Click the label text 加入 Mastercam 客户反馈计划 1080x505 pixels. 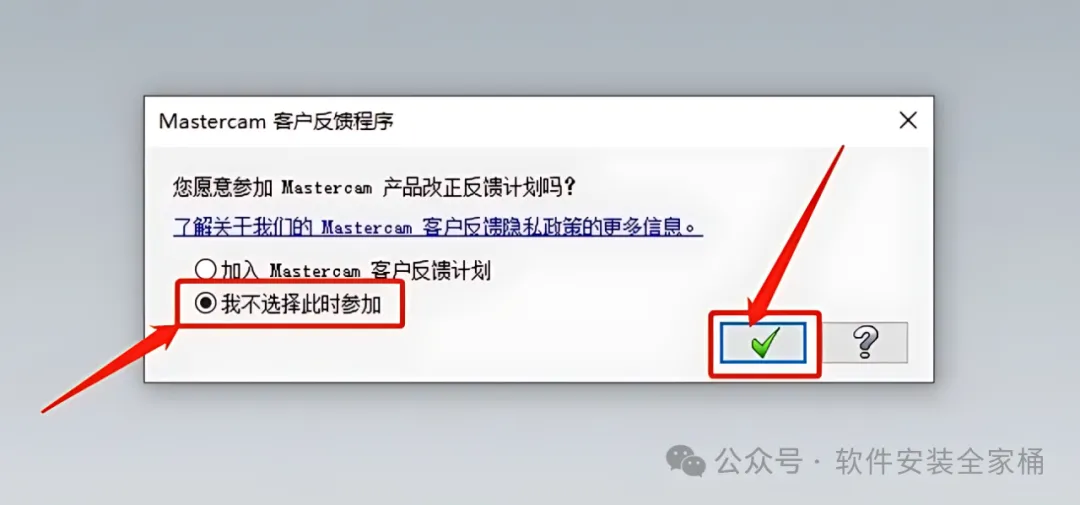coord(356,271)
